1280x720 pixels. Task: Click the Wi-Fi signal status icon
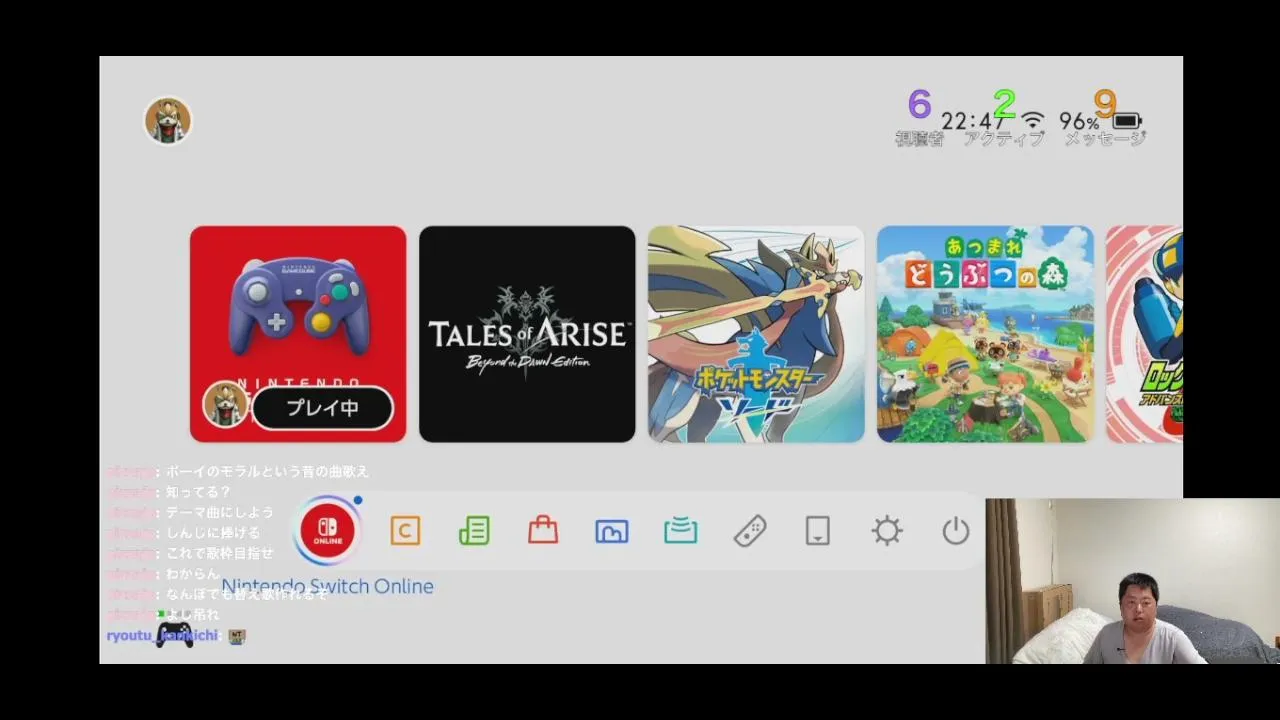pyautogui.click(x=1032, y=122)
